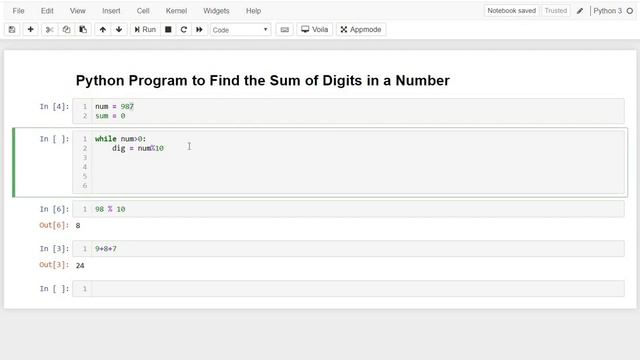Image resolution: width=640 pixels, height=360 pixels.
Task: Click the Notebook saved notification
Action: click(511, 11)
